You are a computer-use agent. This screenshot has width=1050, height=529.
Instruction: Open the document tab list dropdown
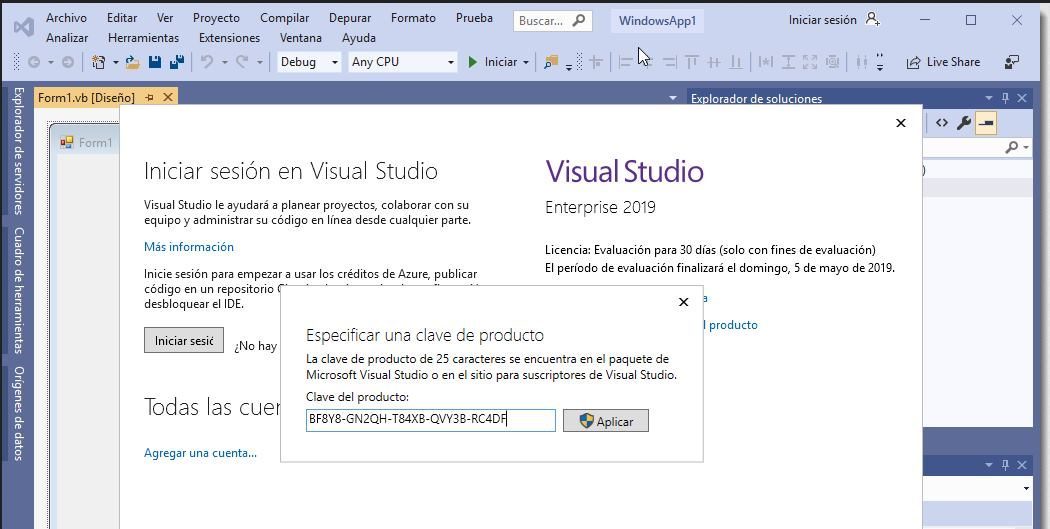click(x=672, y=98)
